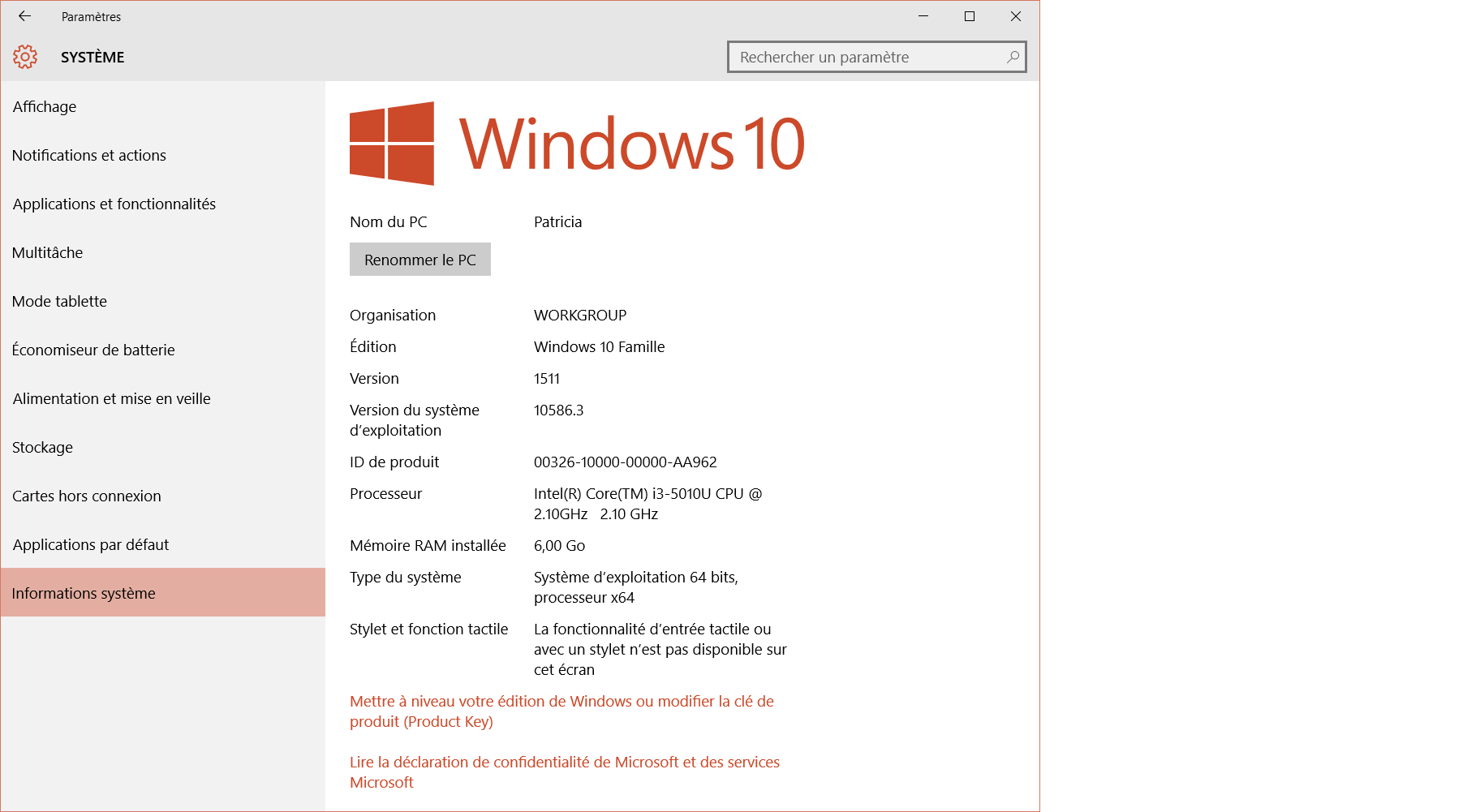Maximize the Paramètres window
Viewport: 1480px width, 812px height.
pyautogui.click(x=970, y=16)
